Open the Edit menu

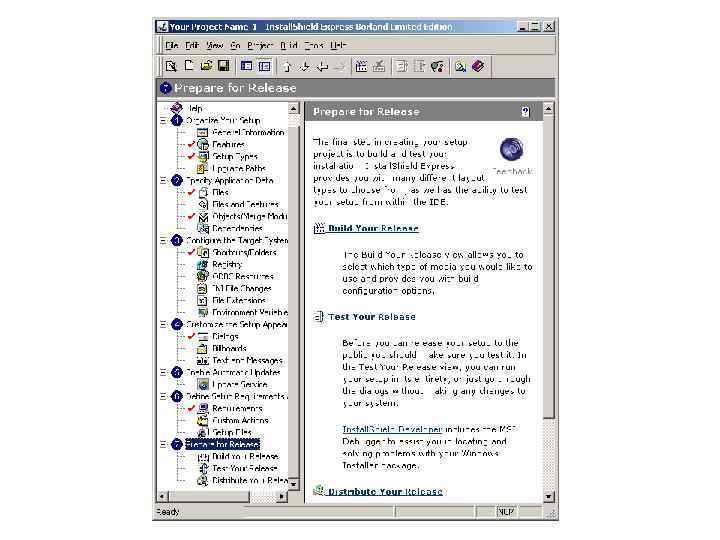tap(192, 45)
